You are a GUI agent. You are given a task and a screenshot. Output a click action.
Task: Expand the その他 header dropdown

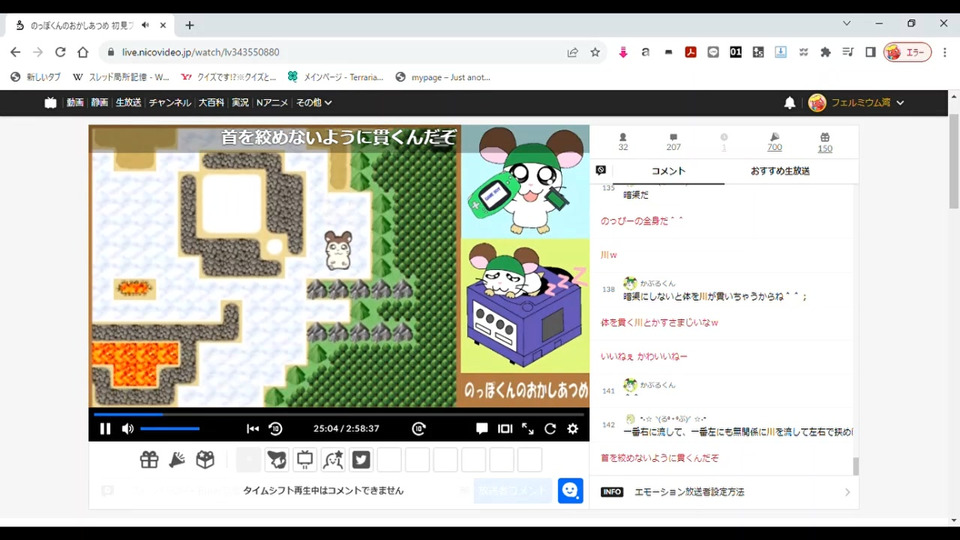pyautogui.click(x=314, y=103)
